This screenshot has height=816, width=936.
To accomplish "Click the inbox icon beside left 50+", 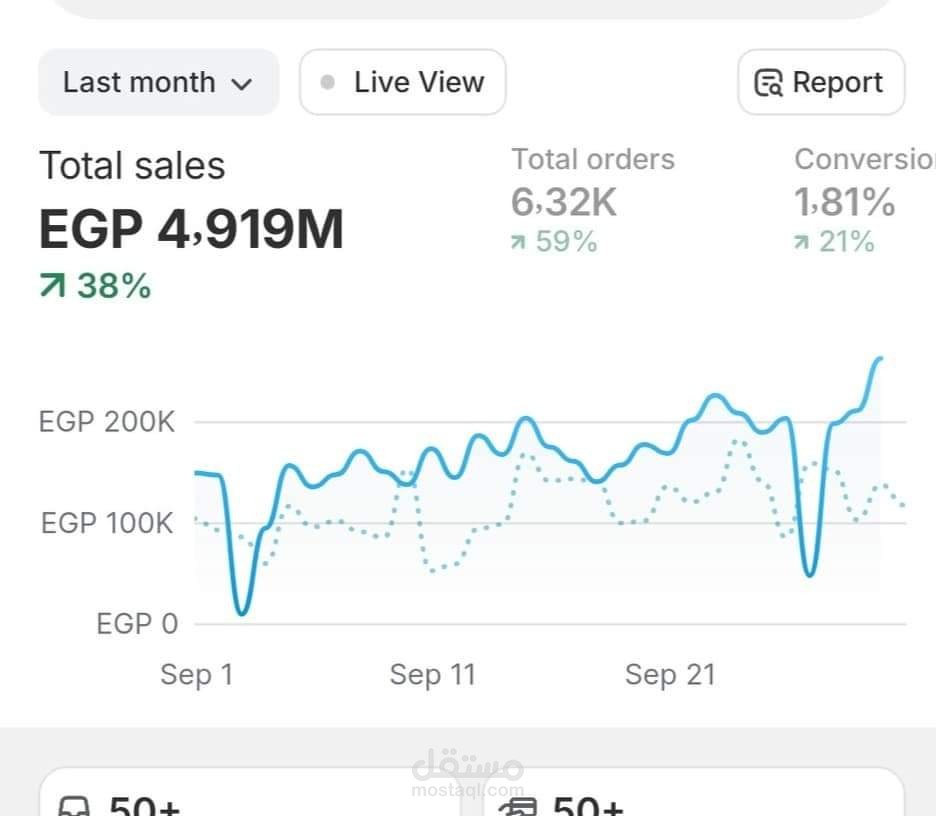I will coord(74,806).
